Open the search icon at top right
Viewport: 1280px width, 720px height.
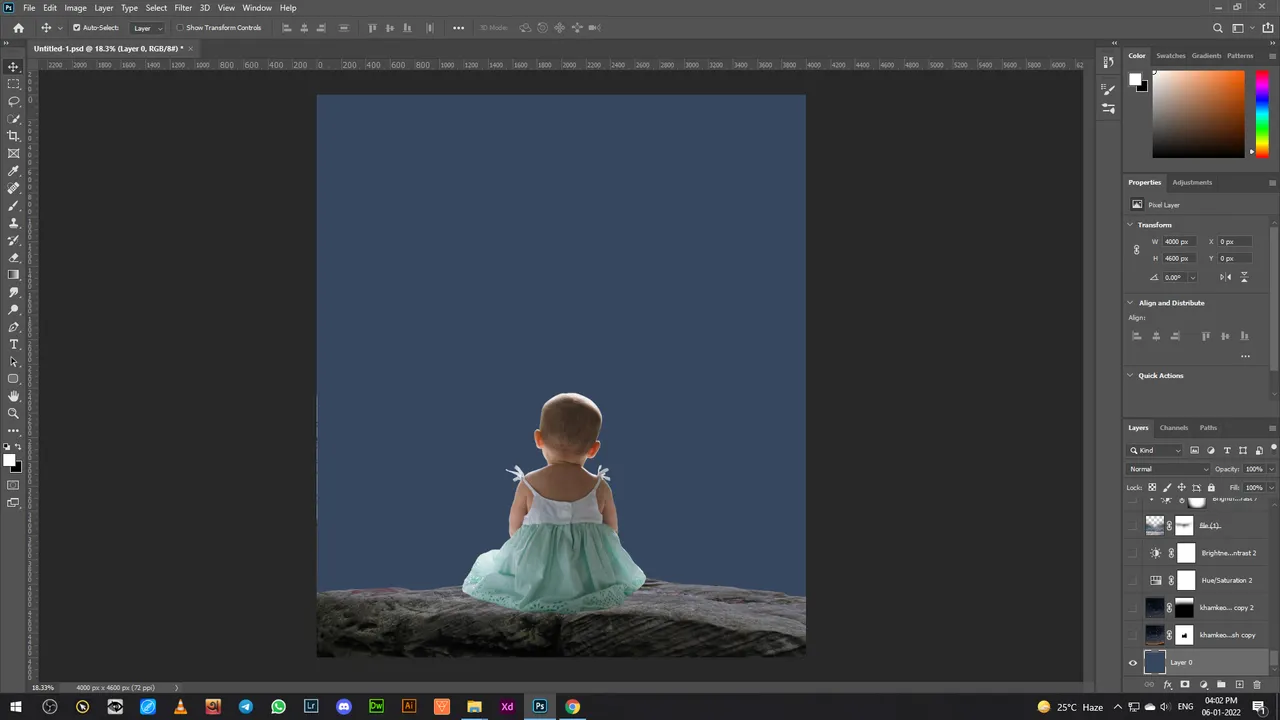click(x=1217, y=28)
